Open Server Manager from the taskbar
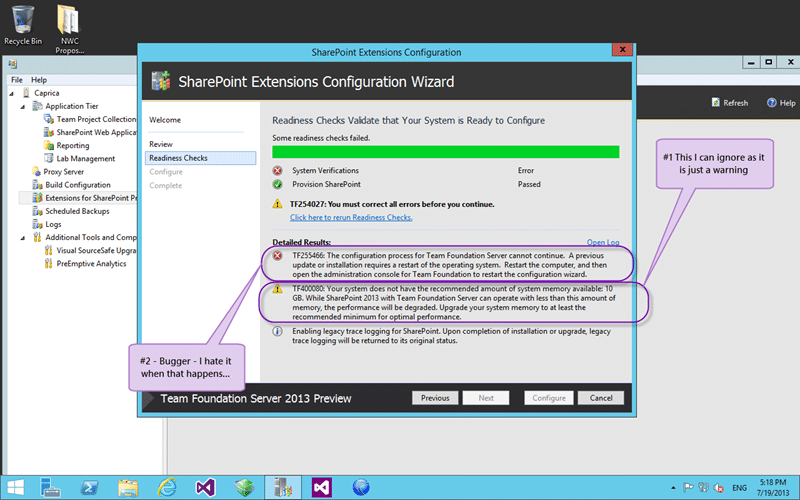Image resolution: width=800 pixels, height=500 pixels. [50, 487]
